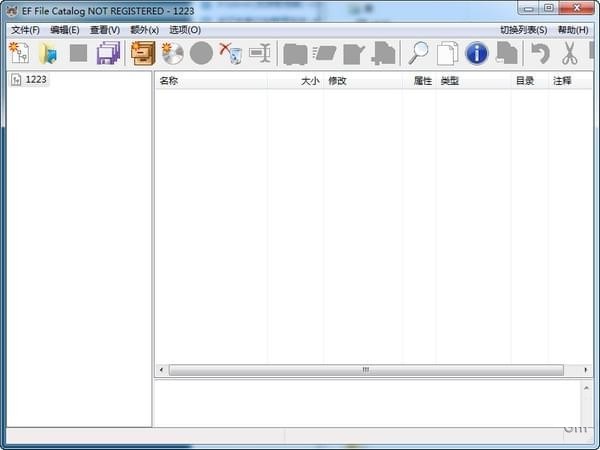
Task: Click the blank document page icon
Action: click(x=447, y=53)
